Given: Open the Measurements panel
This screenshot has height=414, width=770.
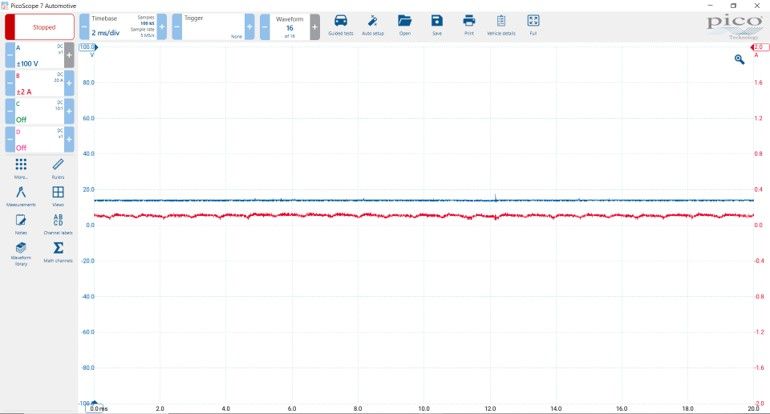Looking at the screenshot, I should click(x=21, y=195).
